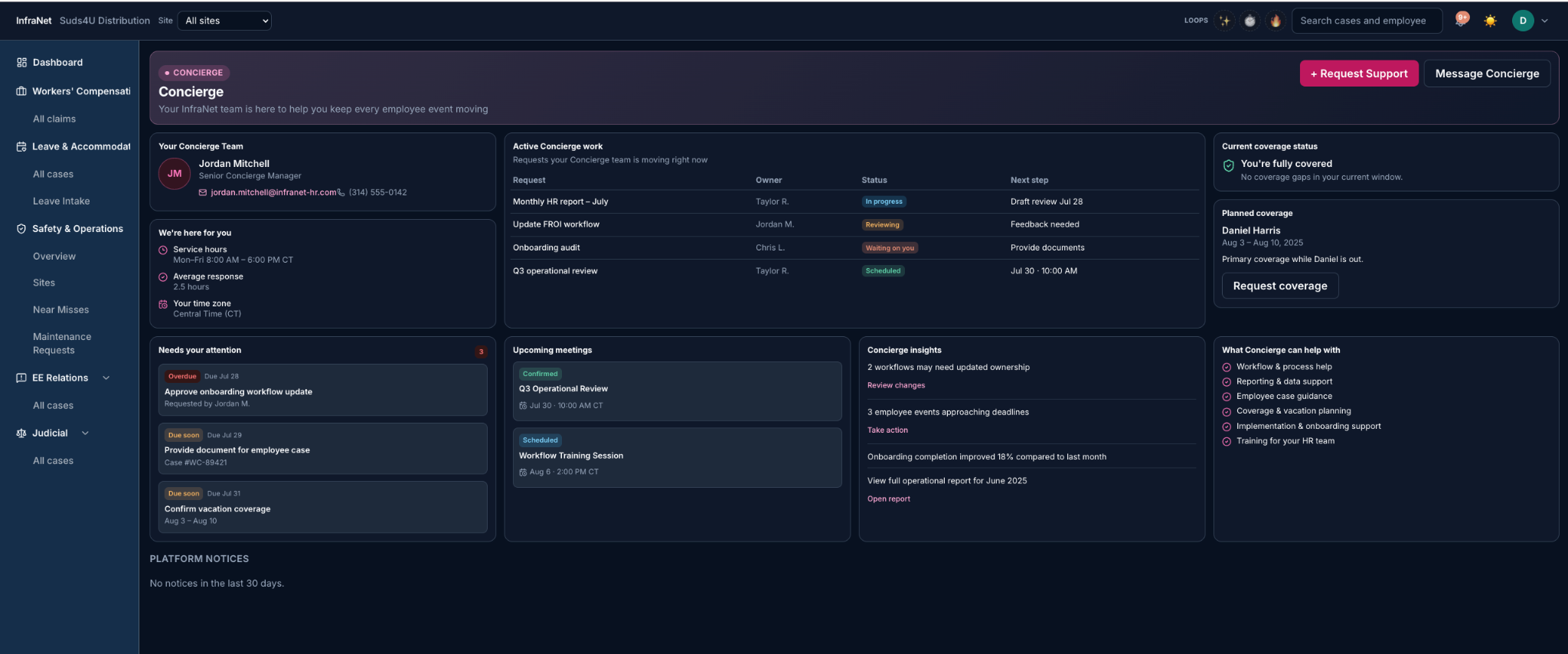
Task: Click check icon for Coverage & vacation planning
Action: (x=1227, y=411)
